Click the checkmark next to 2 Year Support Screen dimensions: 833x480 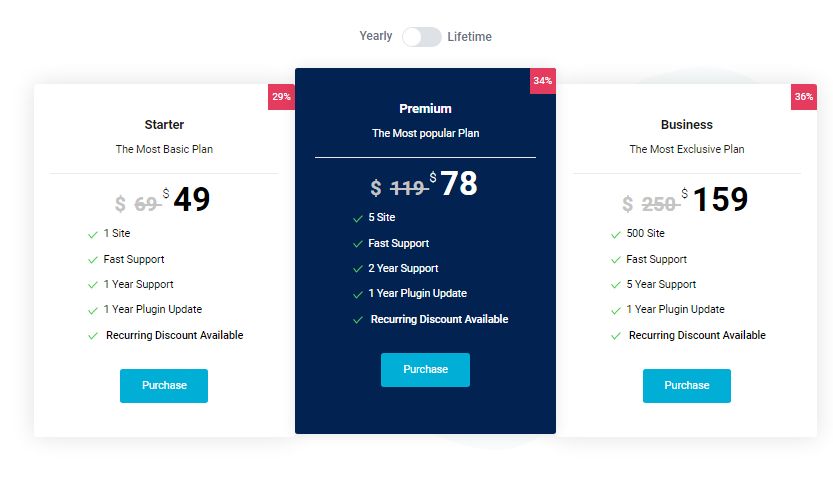(x=358, y=269)
